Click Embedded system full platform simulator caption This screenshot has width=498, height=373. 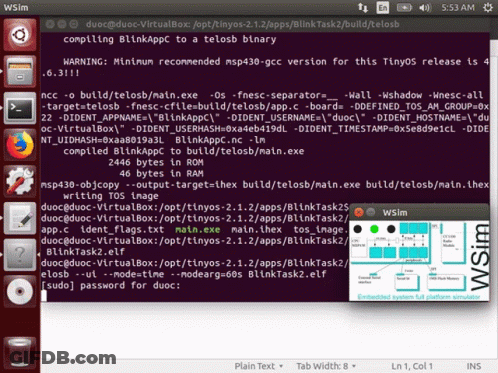[x=419, y=297]
